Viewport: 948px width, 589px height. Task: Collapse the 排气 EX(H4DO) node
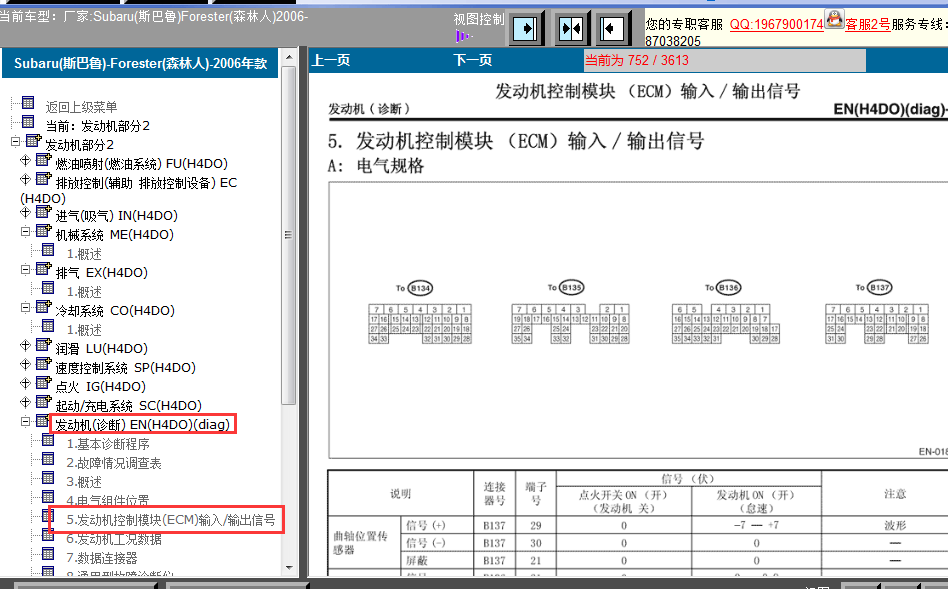(x=25, y=269)
